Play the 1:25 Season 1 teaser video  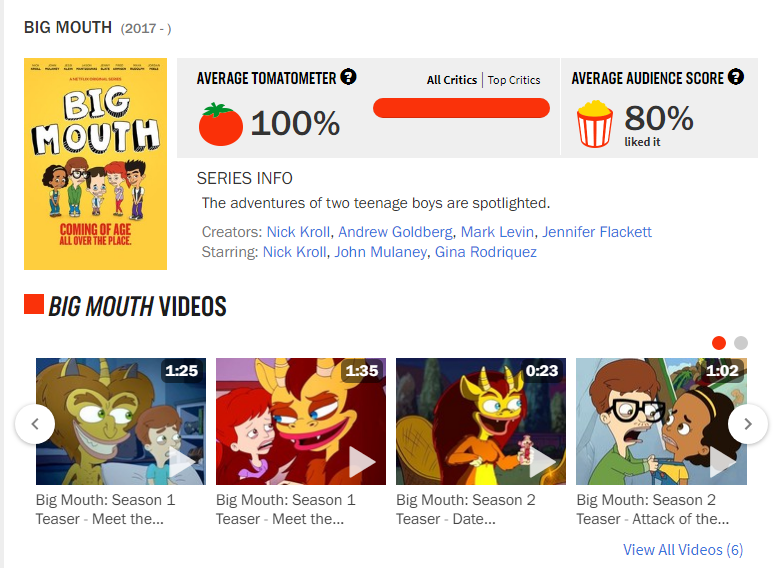pyautogui.click(x=121, y=421)
